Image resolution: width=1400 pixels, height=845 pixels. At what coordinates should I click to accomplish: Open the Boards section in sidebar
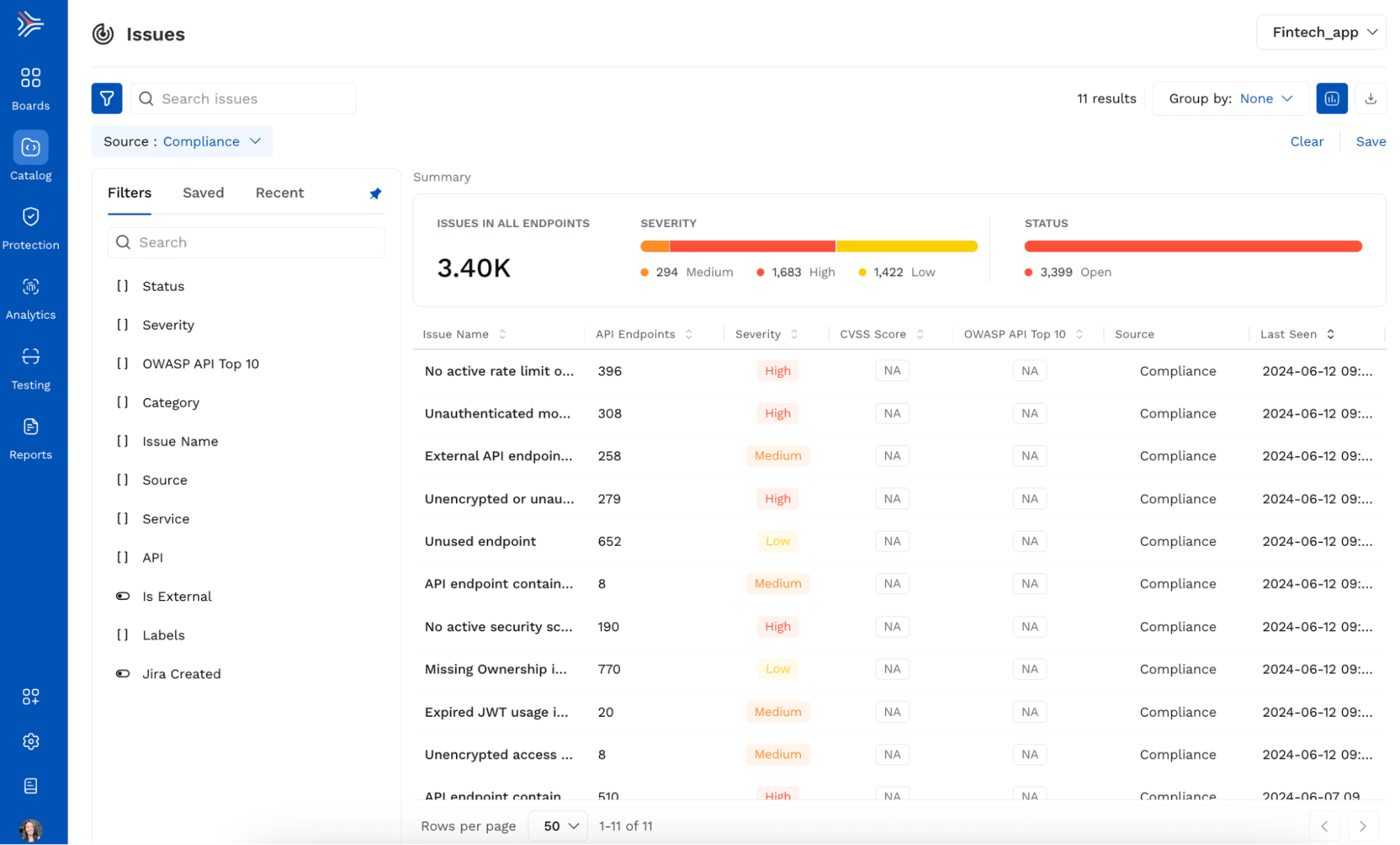[x=31, y=88]
